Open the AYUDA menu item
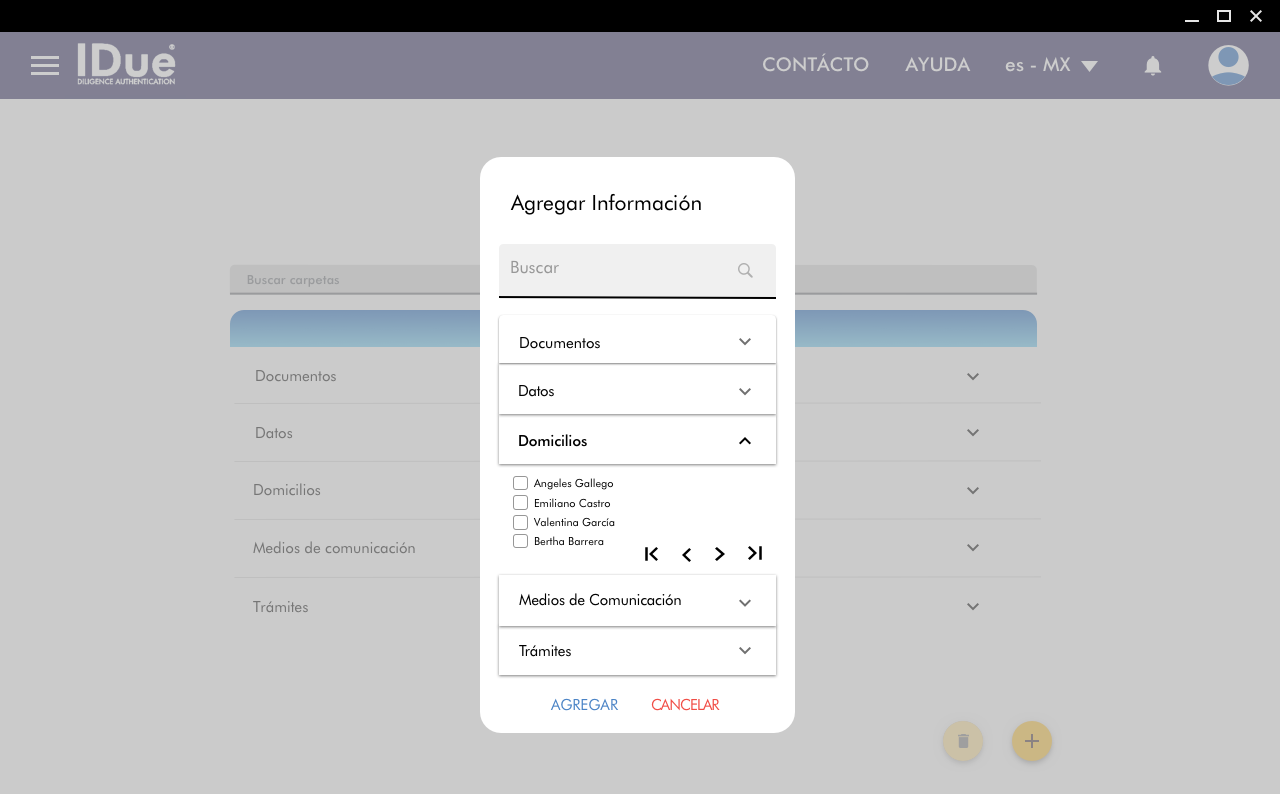 click(937, 65)
